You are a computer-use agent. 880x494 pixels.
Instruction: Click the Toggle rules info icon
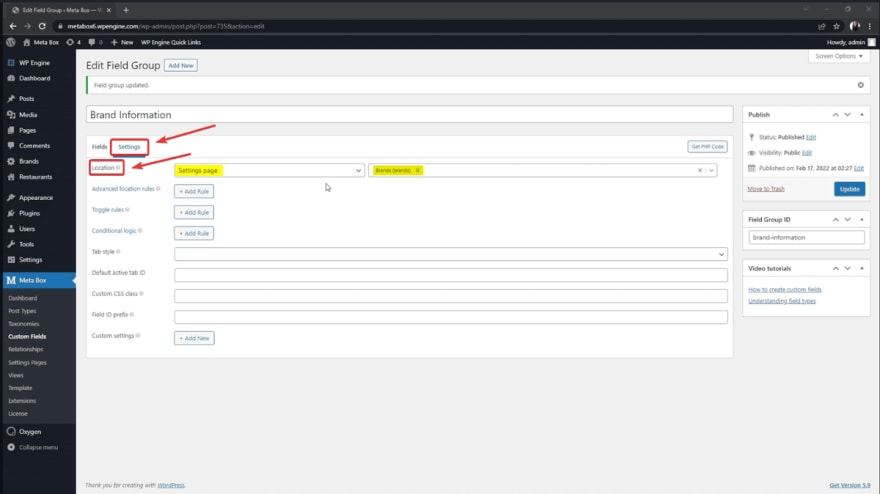(127, 209)
